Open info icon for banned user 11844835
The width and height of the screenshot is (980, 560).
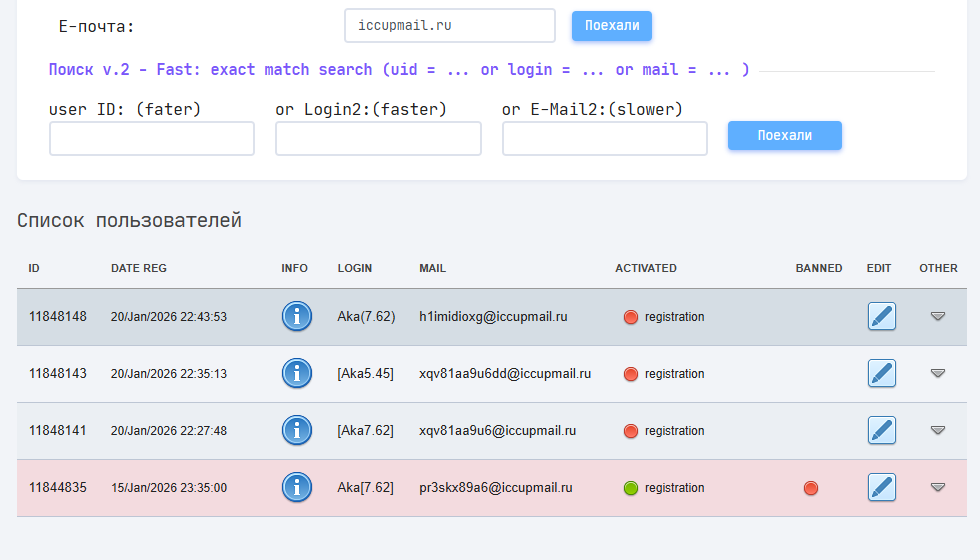[x=296, y=488]
